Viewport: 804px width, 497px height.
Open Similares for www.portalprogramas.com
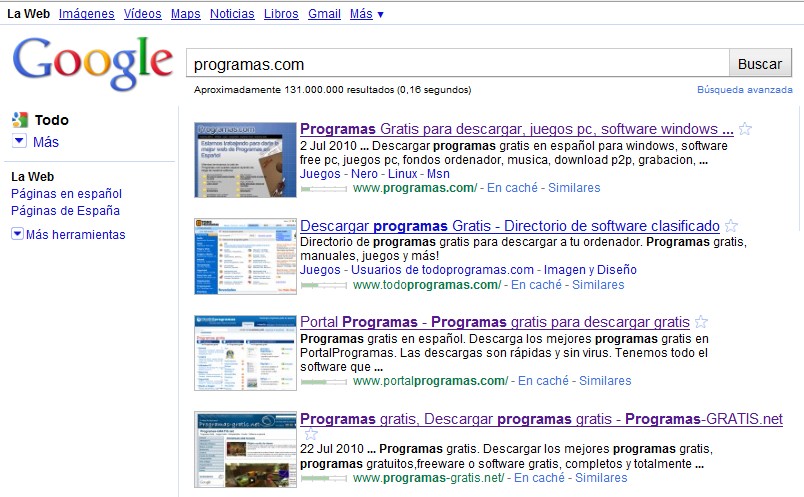pyautogui.click(x=605, y=381)
